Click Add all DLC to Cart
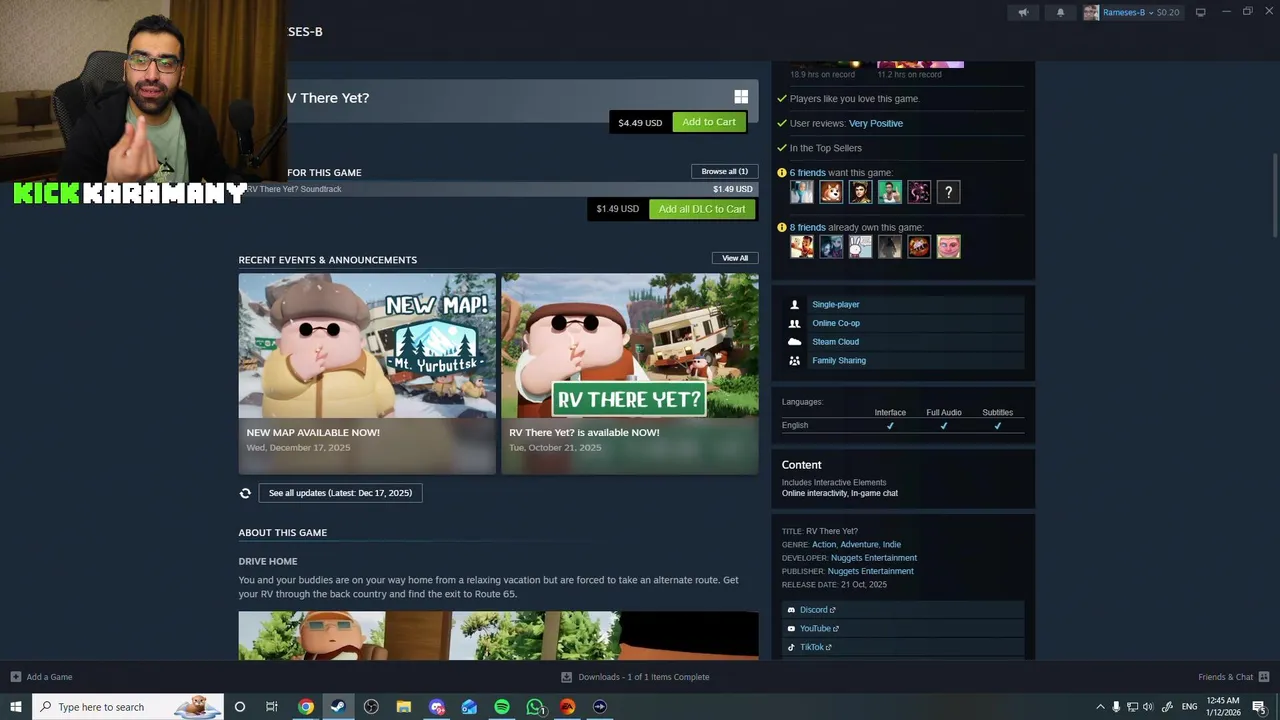This screenshot has width=1280, height=720. click(x=702, y=209)
